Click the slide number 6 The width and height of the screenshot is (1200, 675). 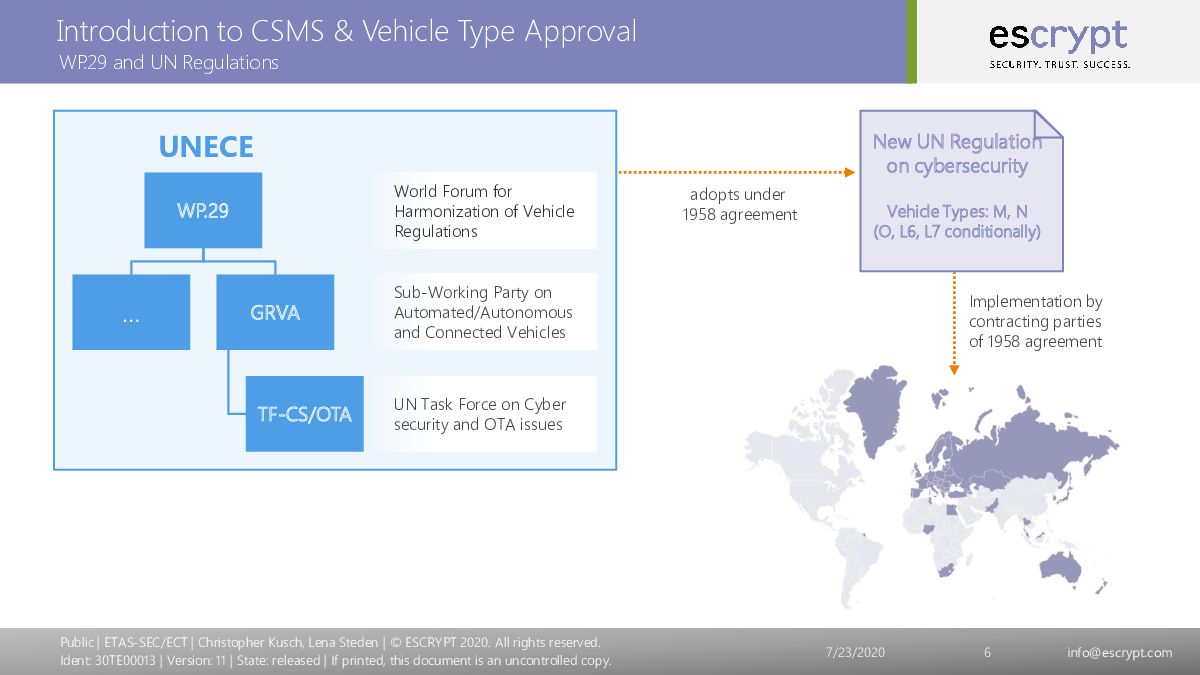[x=988, y=653]
